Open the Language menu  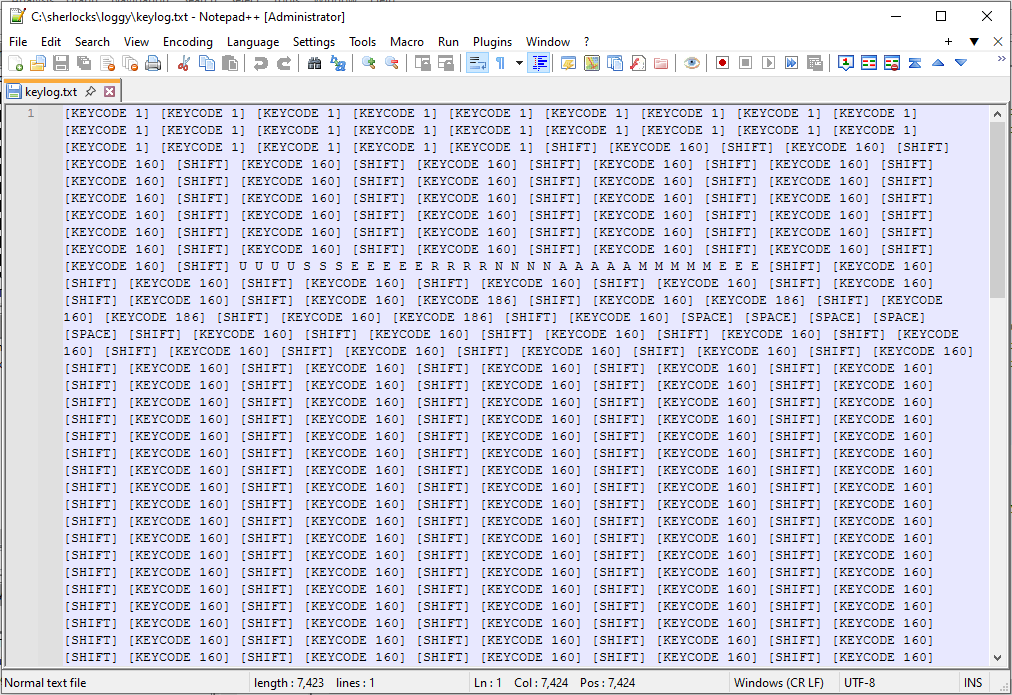coord(253,42)
